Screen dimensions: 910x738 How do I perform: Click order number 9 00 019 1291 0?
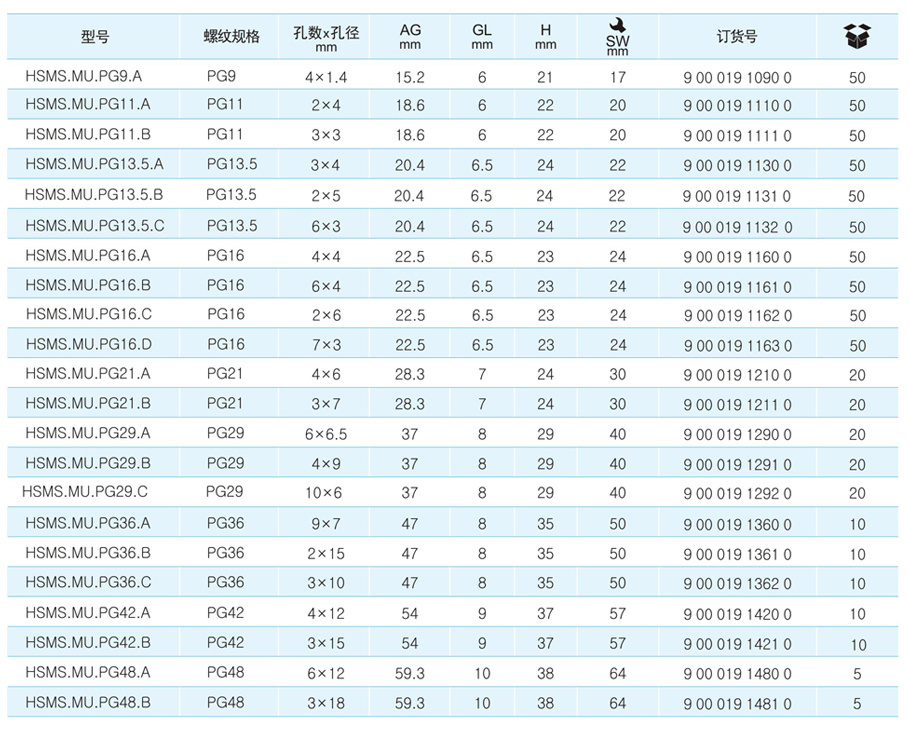(737, 464)
